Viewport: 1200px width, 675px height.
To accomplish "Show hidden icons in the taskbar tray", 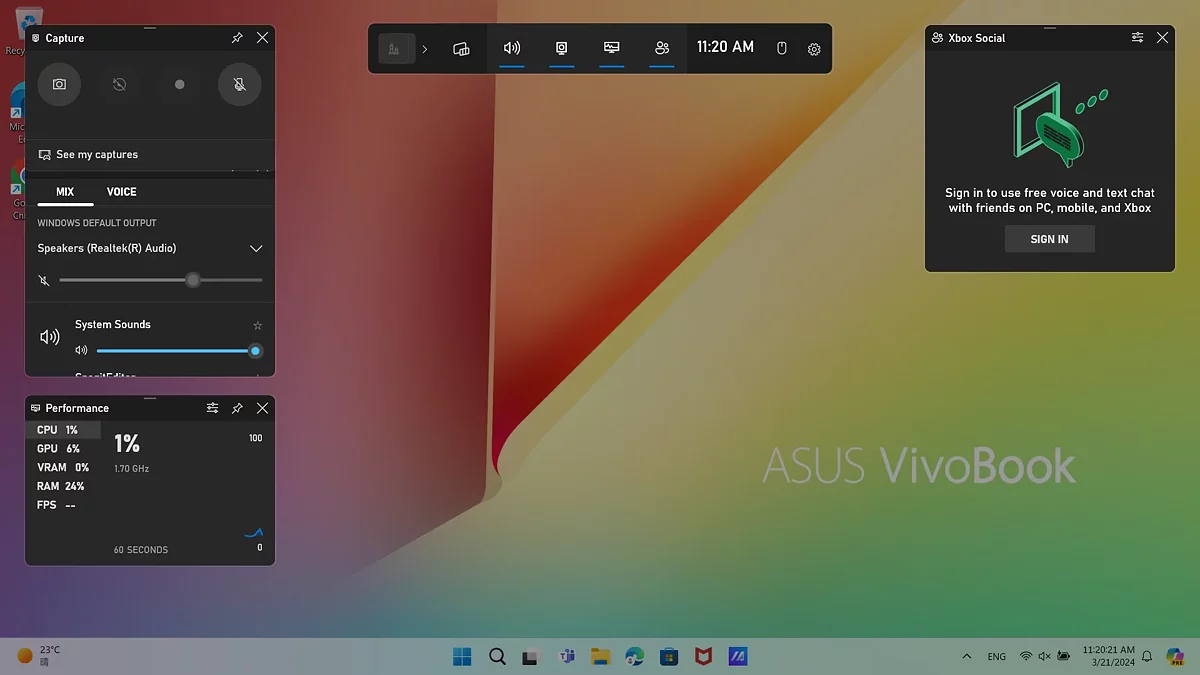I will pos(966,657).
